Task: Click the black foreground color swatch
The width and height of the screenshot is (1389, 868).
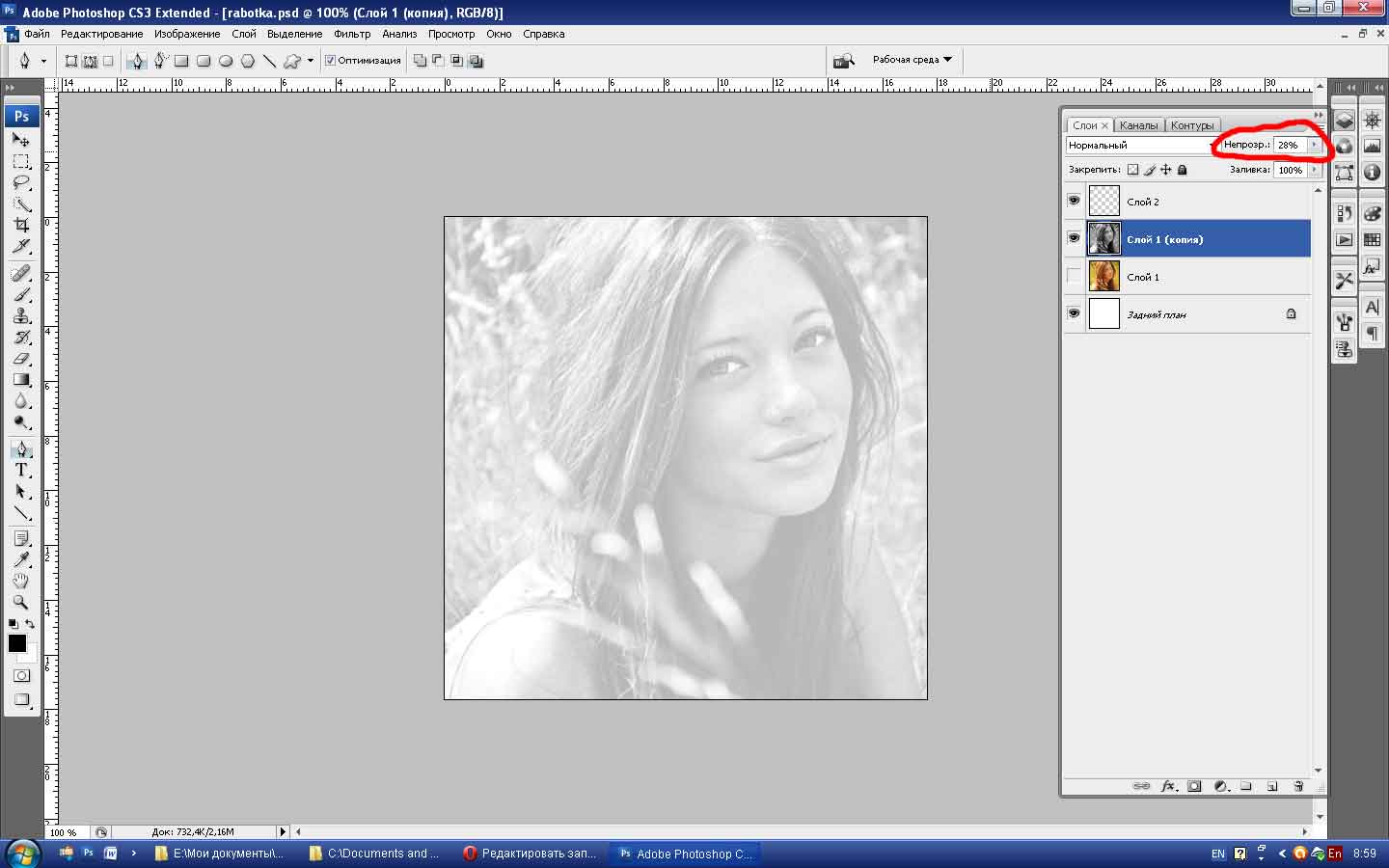Action: 16,643
